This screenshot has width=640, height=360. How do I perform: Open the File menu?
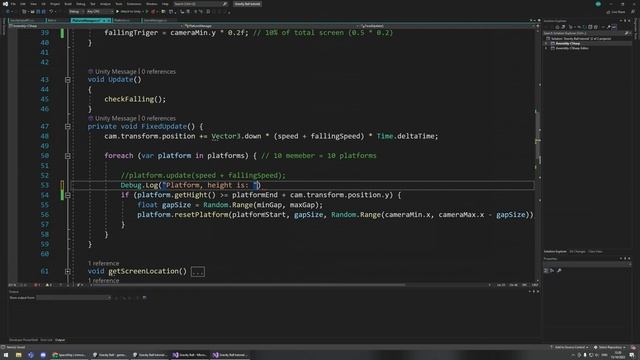13,4
